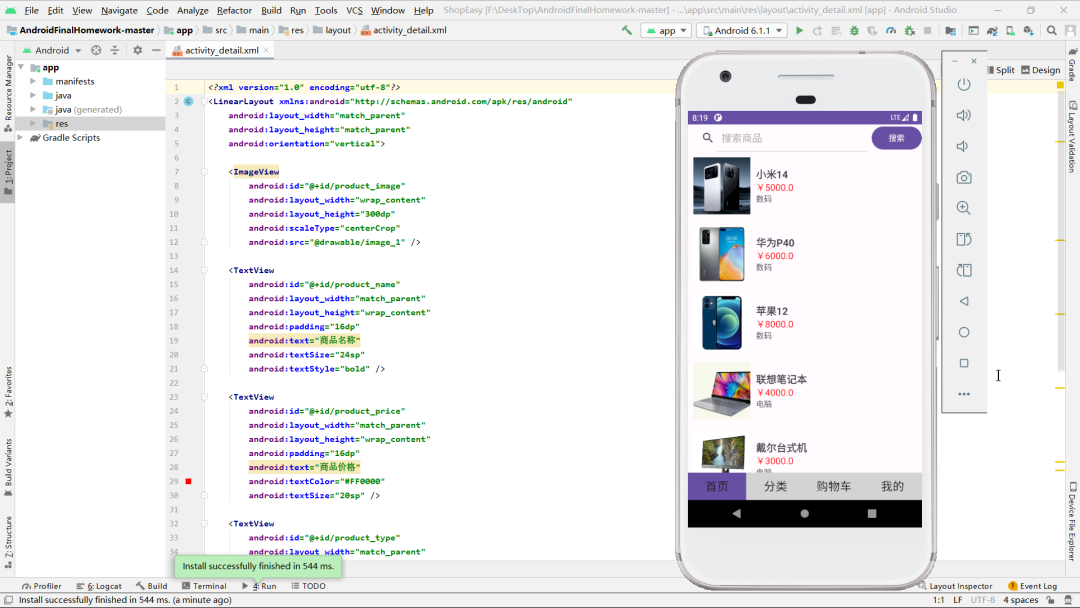Click the purple 搜索 button in app

(896, 138)
